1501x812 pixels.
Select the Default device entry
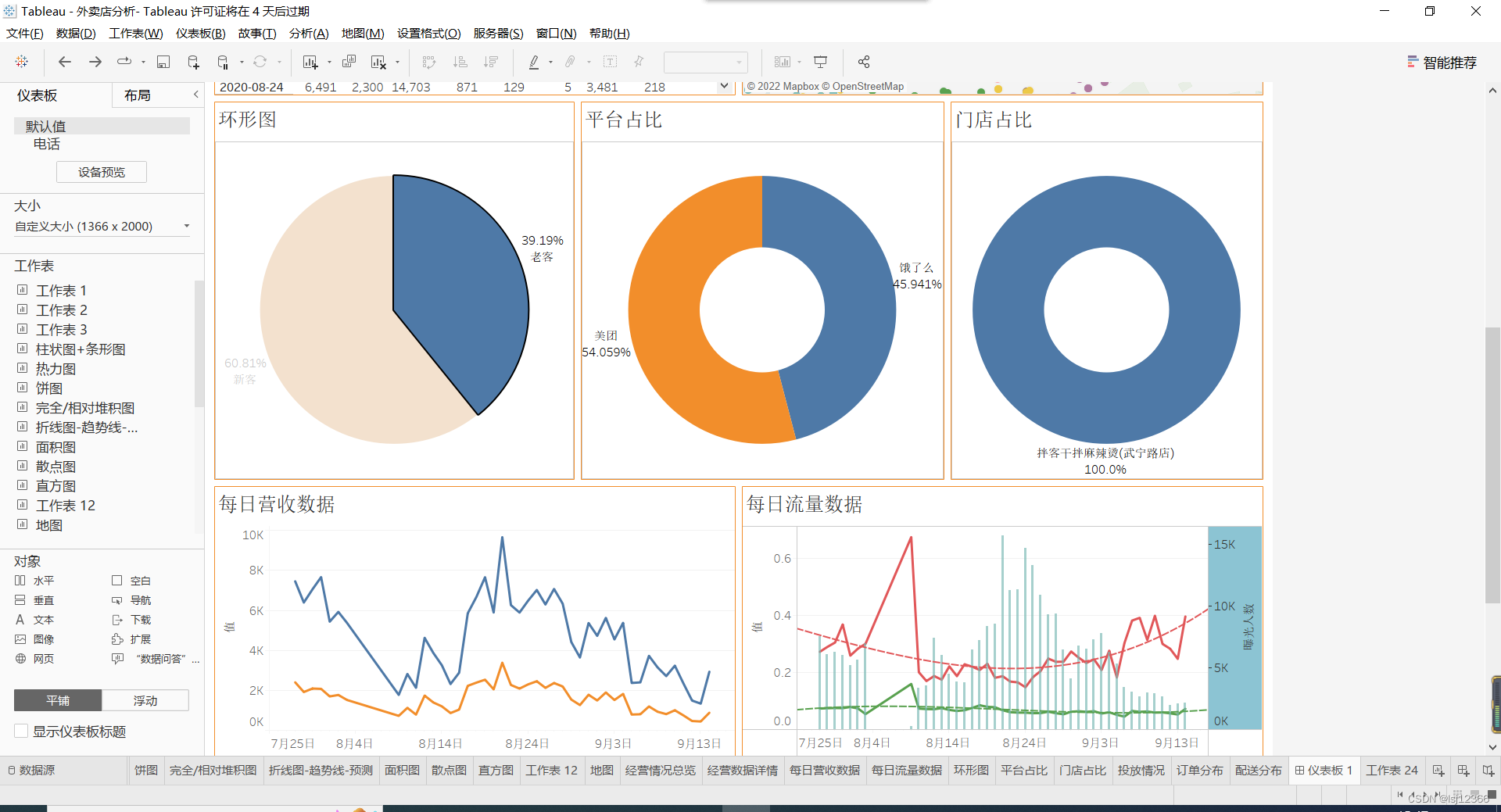pos(102,126)
